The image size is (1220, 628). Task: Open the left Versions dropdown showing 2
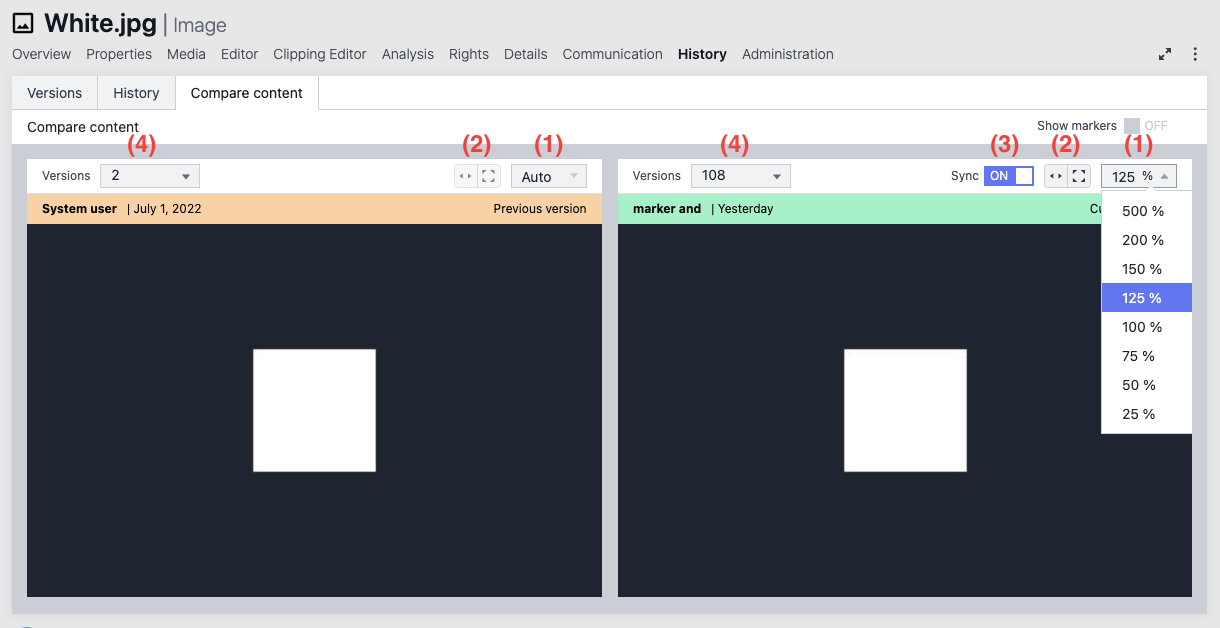(149, 175)
